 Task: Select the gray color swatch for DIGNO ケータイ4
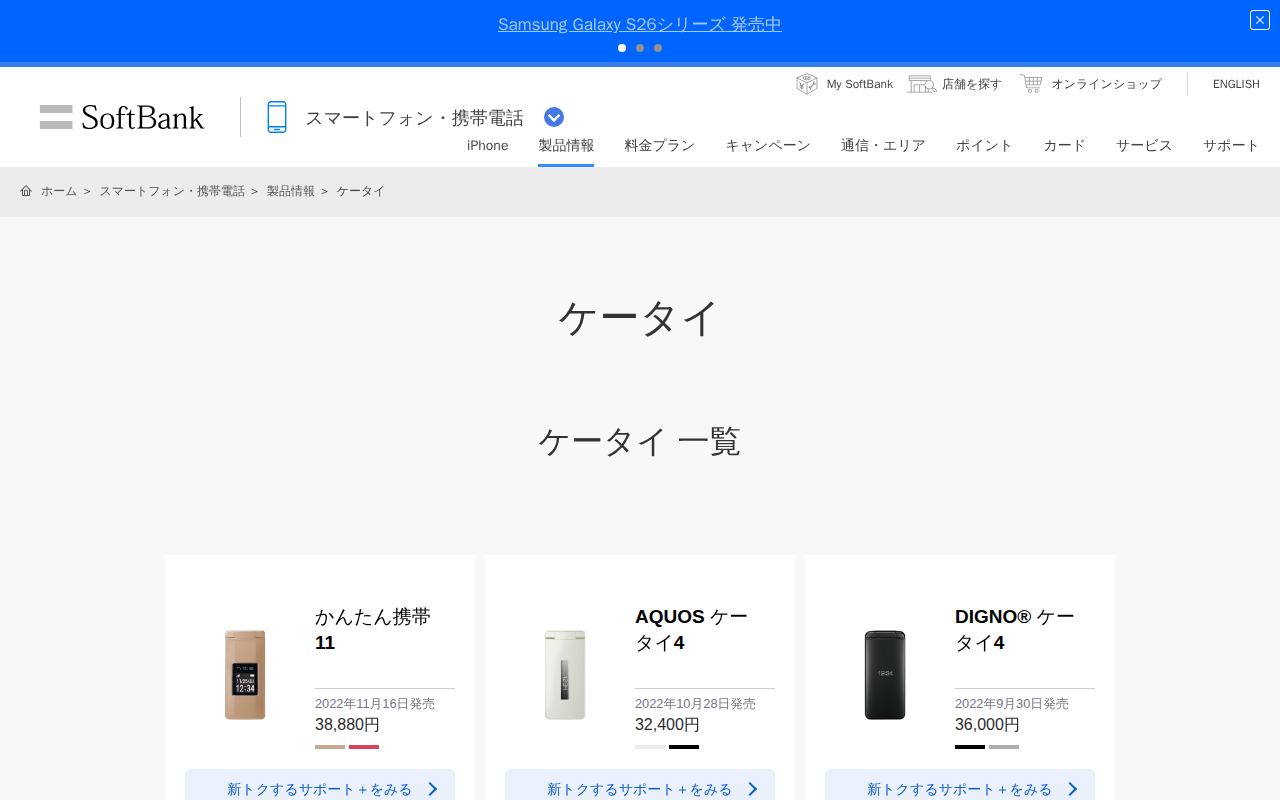tap(1004, 747)
